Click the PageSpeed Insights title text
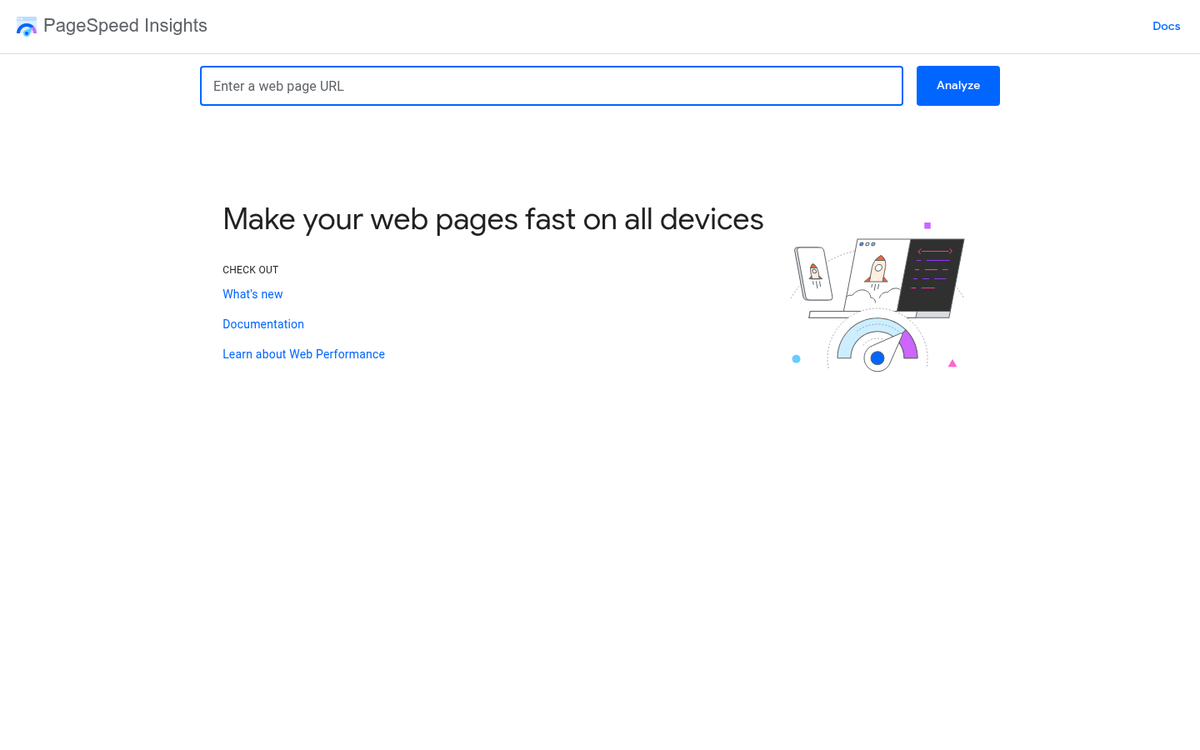The height and width of the screenshot is (750, 1200). 125,26
